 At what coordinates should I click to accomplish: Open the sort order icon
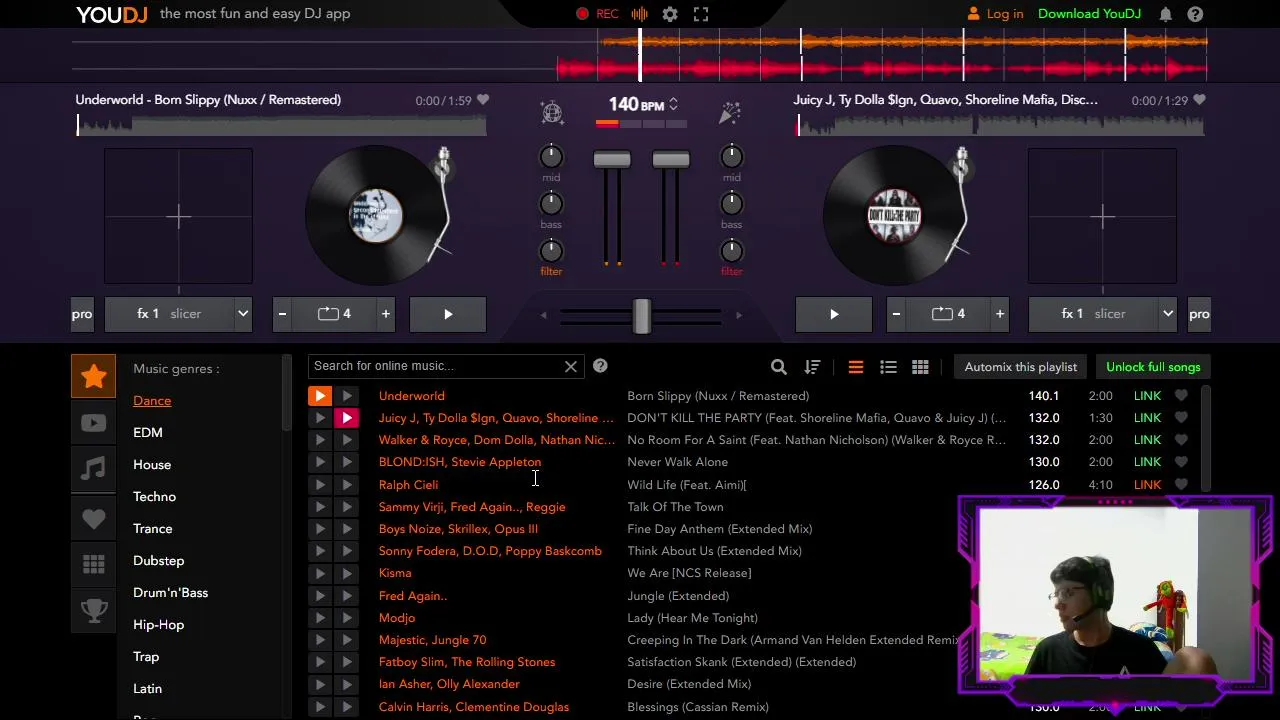(x=812, y=367)
